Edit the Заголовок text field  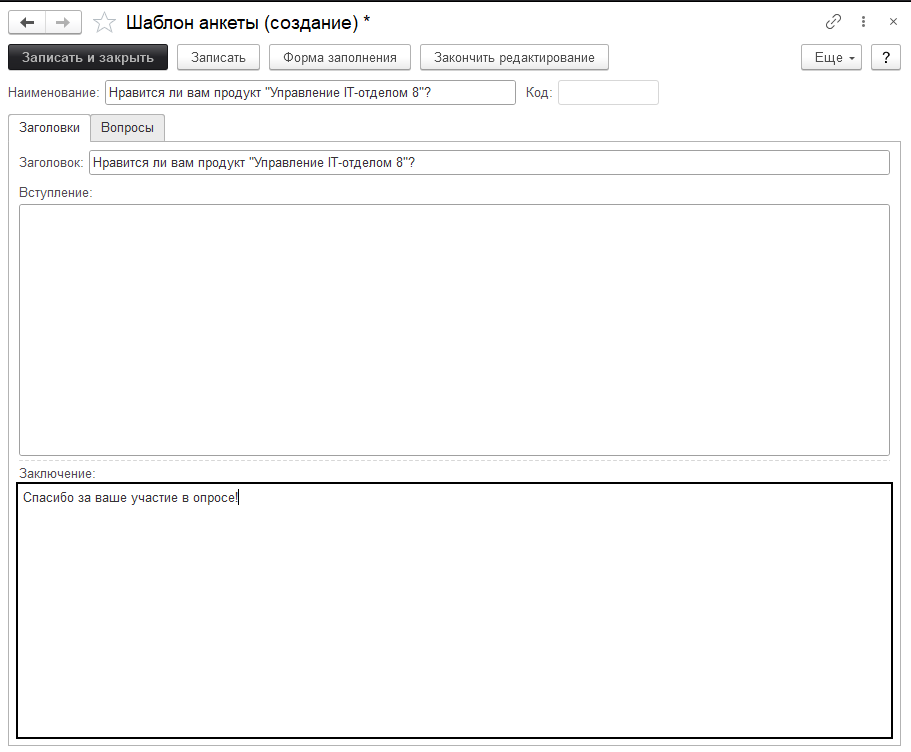(488, 162)
